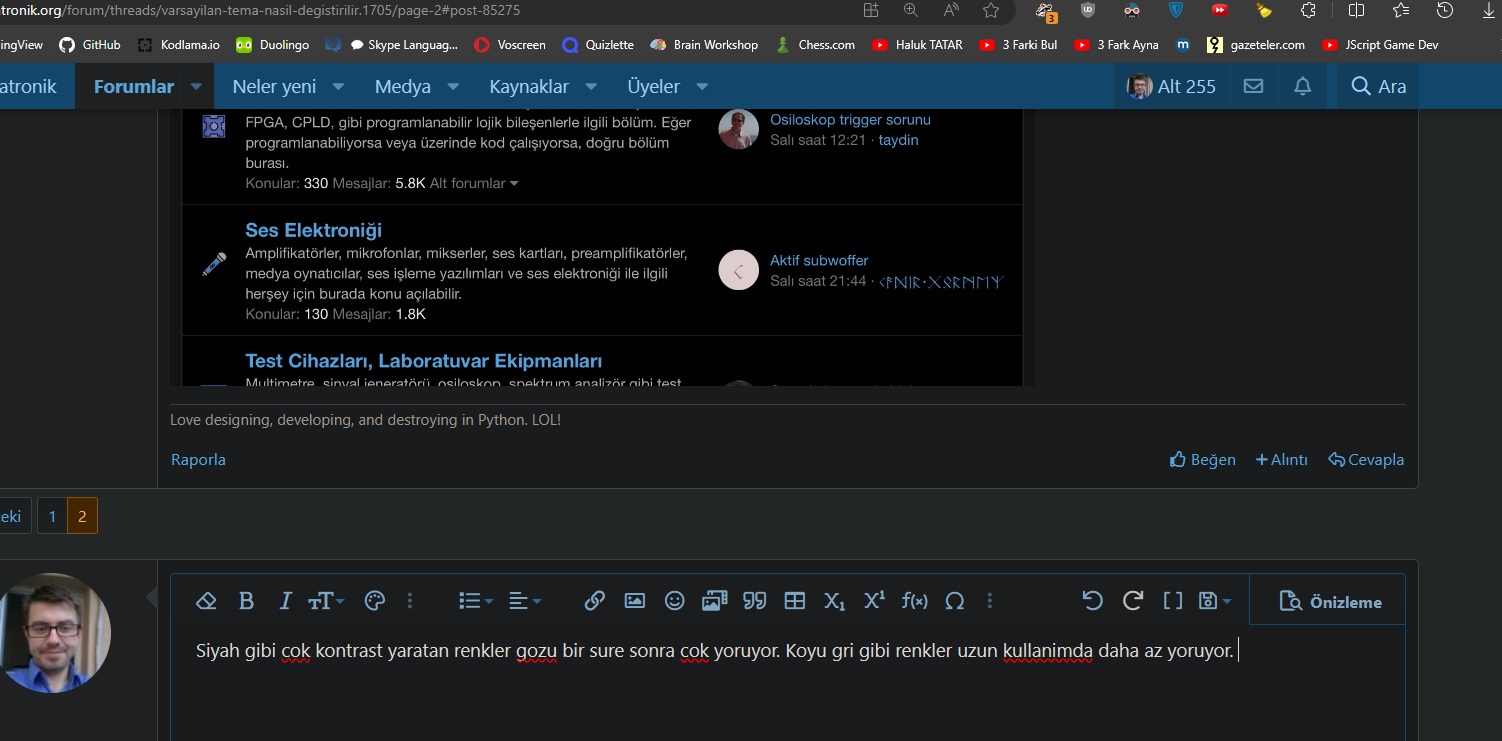Insert a link using the chain icon
The height and width of the screenshot is (741, 1502).
pos(594,601)
